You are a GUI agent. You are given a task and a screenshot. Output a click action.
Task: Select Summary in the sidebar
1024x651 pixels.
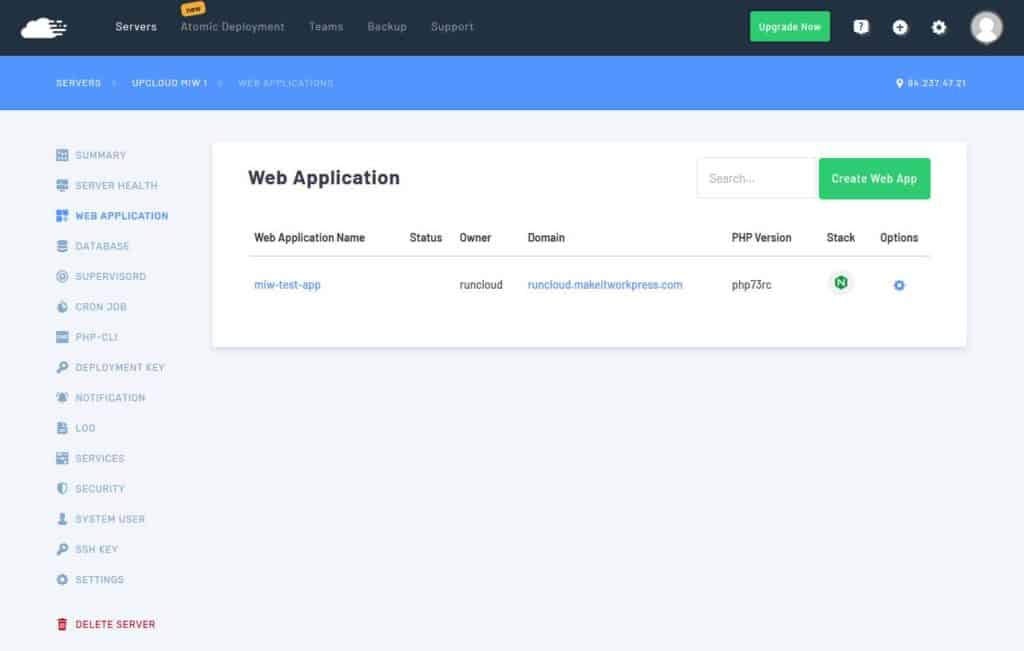101,155
